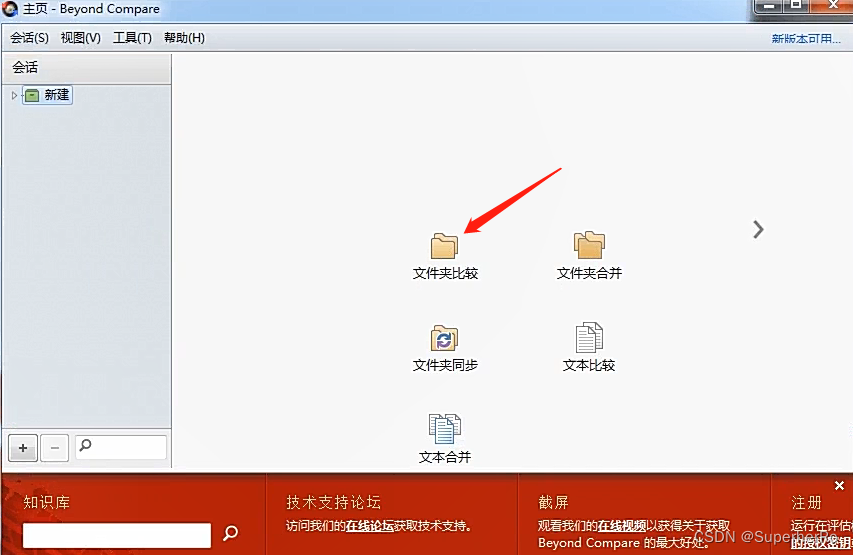Run the 知识库 search magnifier

click(x=231, y=533)
